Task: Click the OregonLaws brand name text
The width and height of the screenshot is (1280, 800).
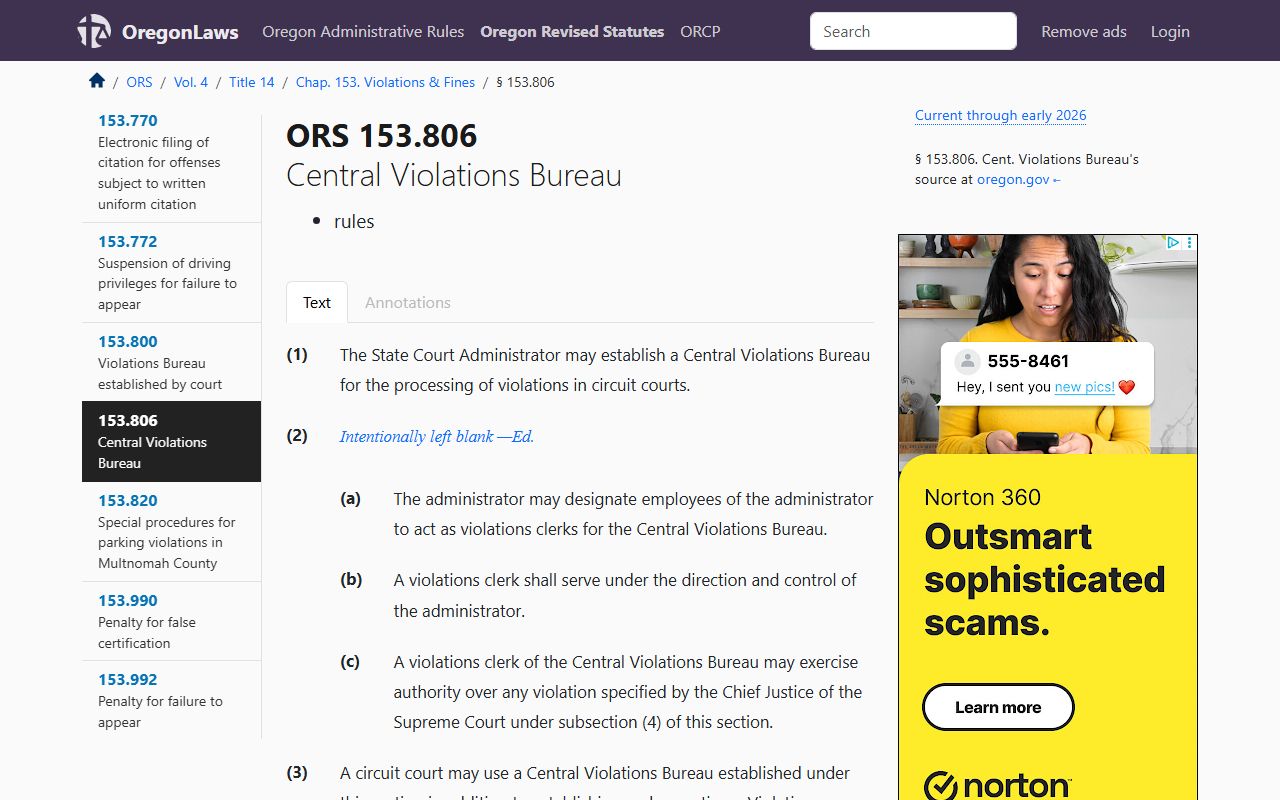Action: (180, 32)
